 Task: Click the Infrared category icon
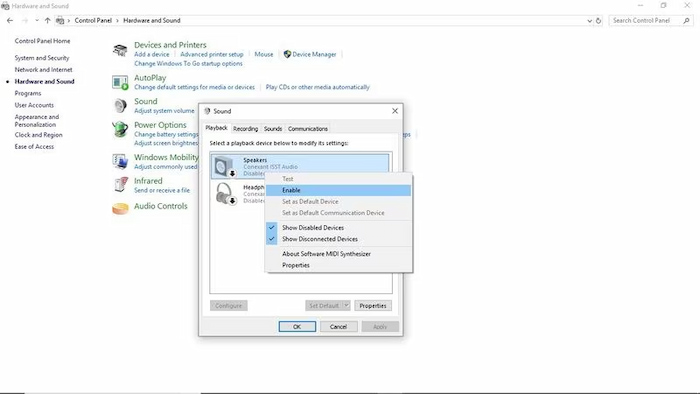coord(121,185)
